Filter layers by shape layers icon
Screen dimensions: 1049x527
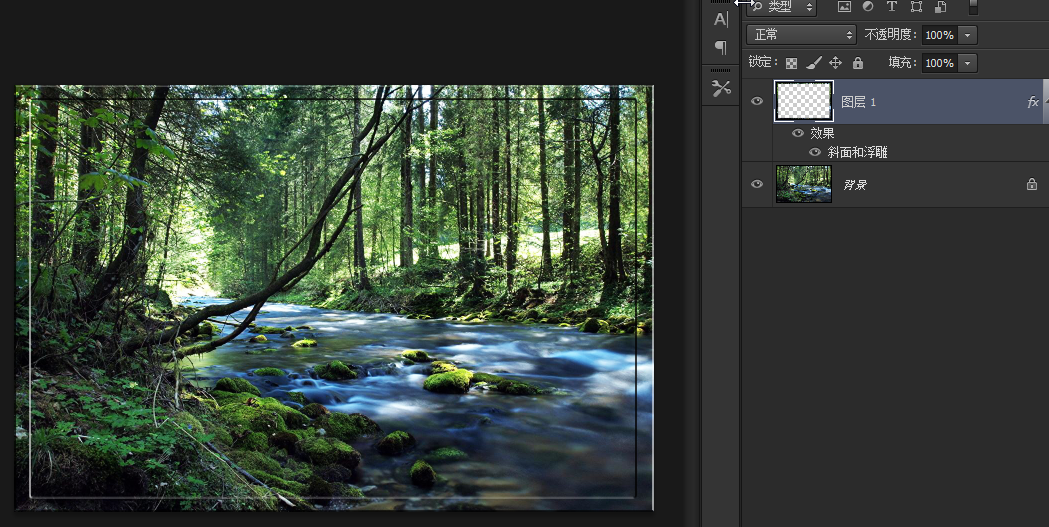(917, 7)
